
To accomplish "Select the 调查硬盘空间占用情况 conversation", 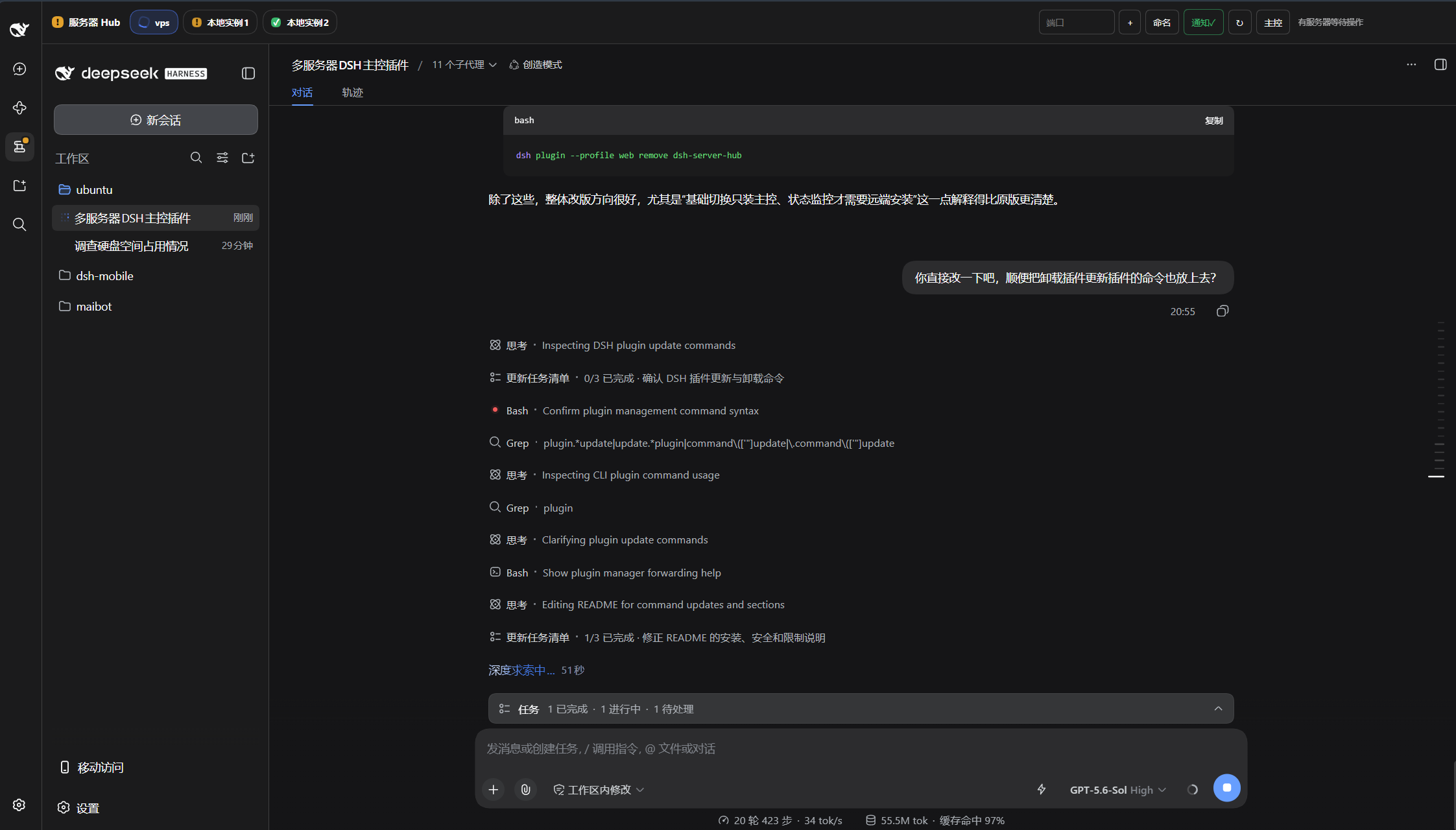I will [x=156, y=246].
